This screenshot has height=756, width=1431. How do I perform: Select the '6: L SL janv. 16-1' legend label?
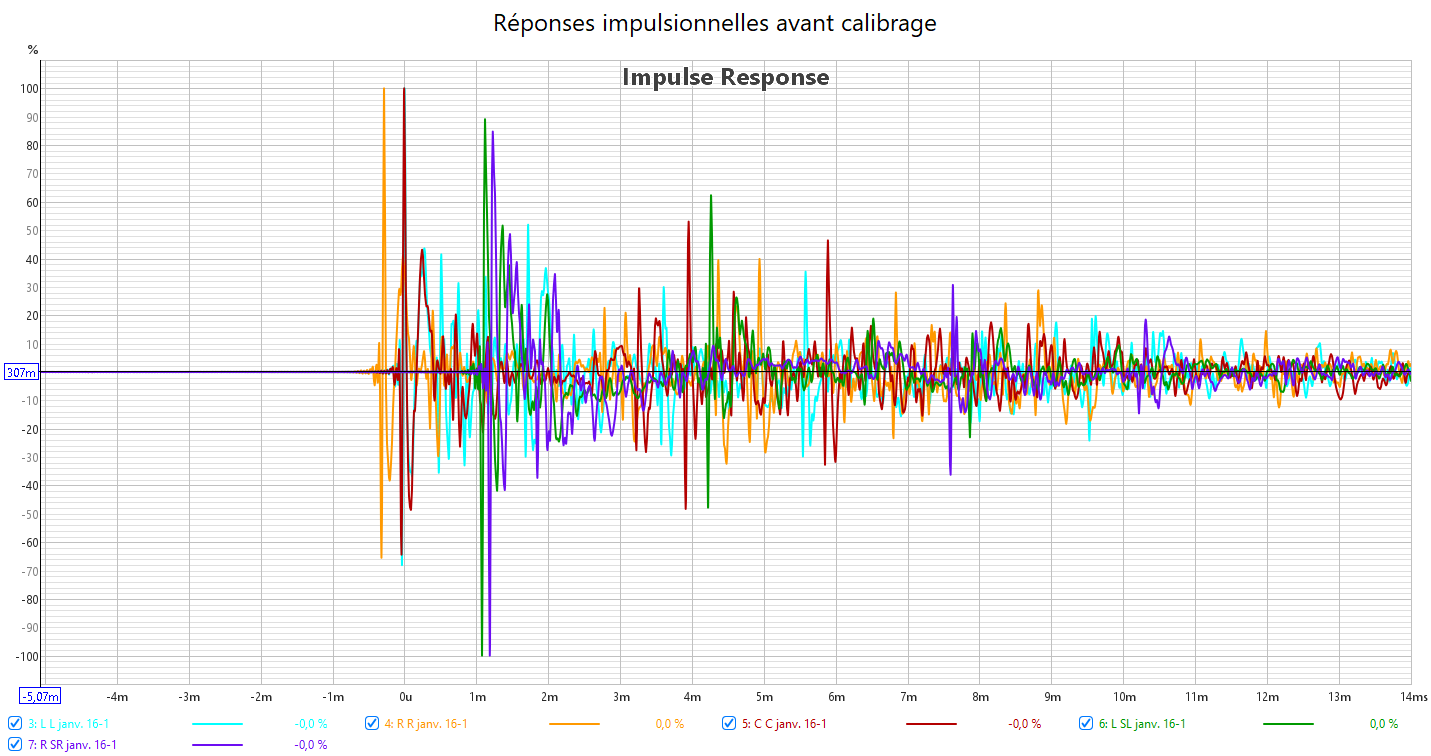click(1142, 724)
